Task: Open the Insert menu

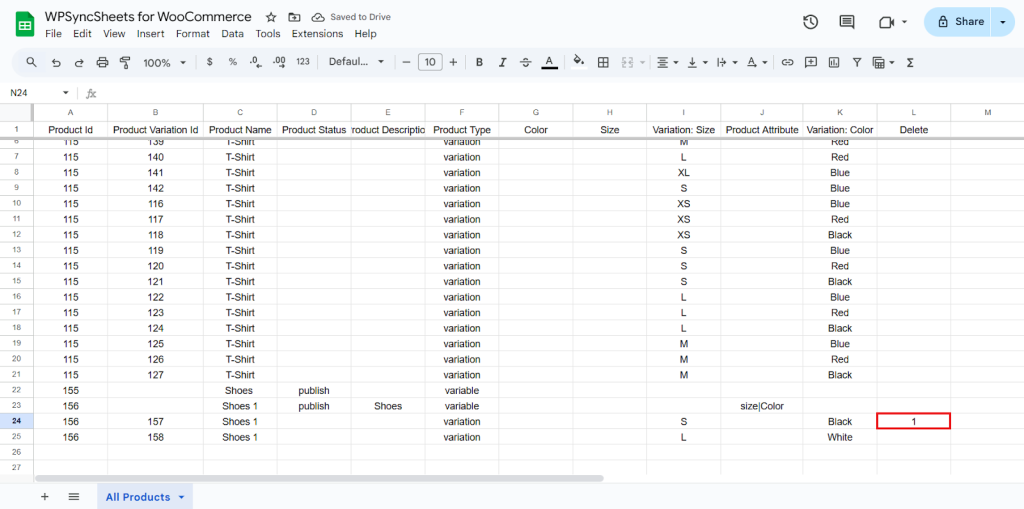Action: pos(150,34)
